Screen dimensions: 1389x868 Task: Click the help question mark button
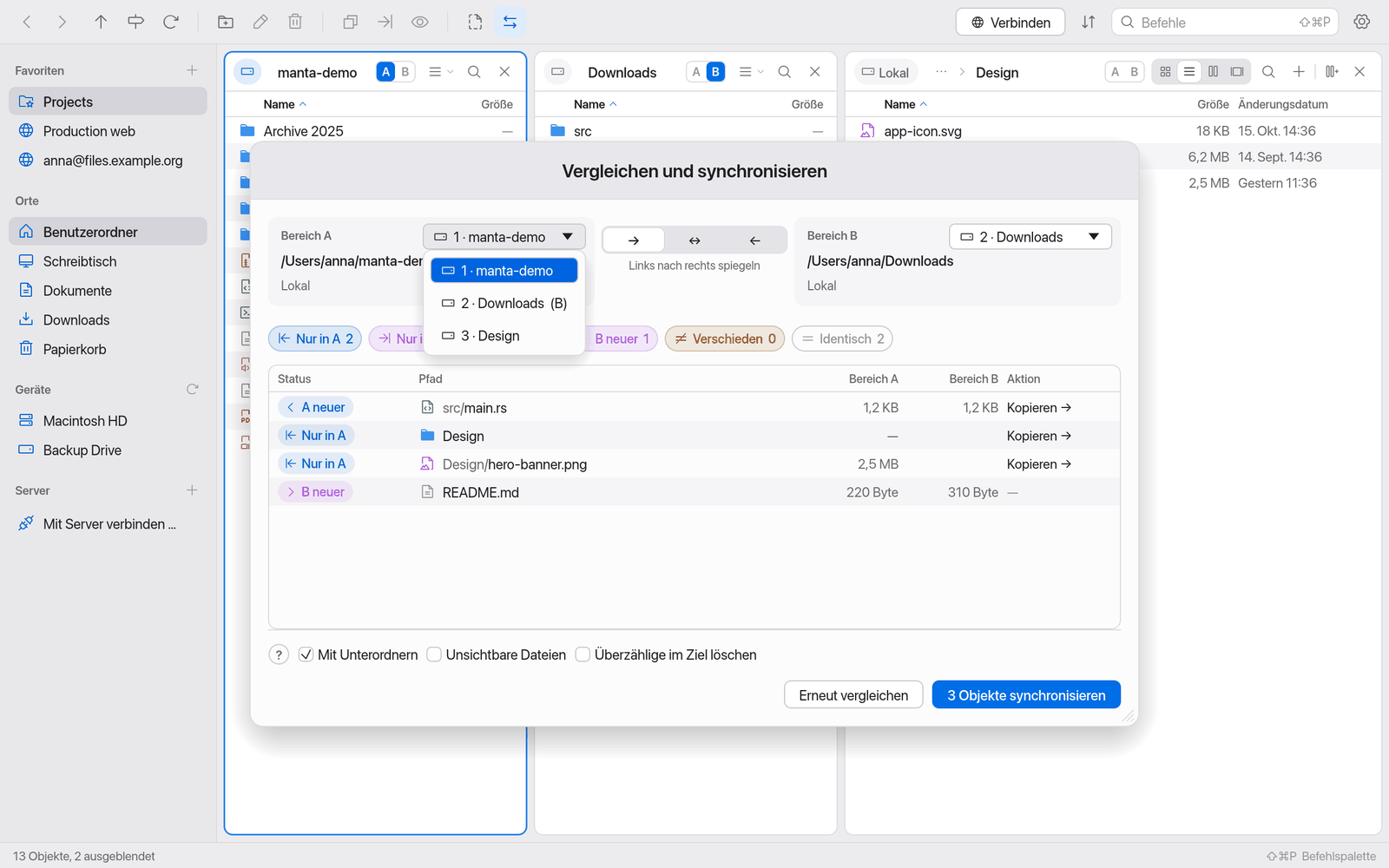pyautogui.click(x=279, y=654)
